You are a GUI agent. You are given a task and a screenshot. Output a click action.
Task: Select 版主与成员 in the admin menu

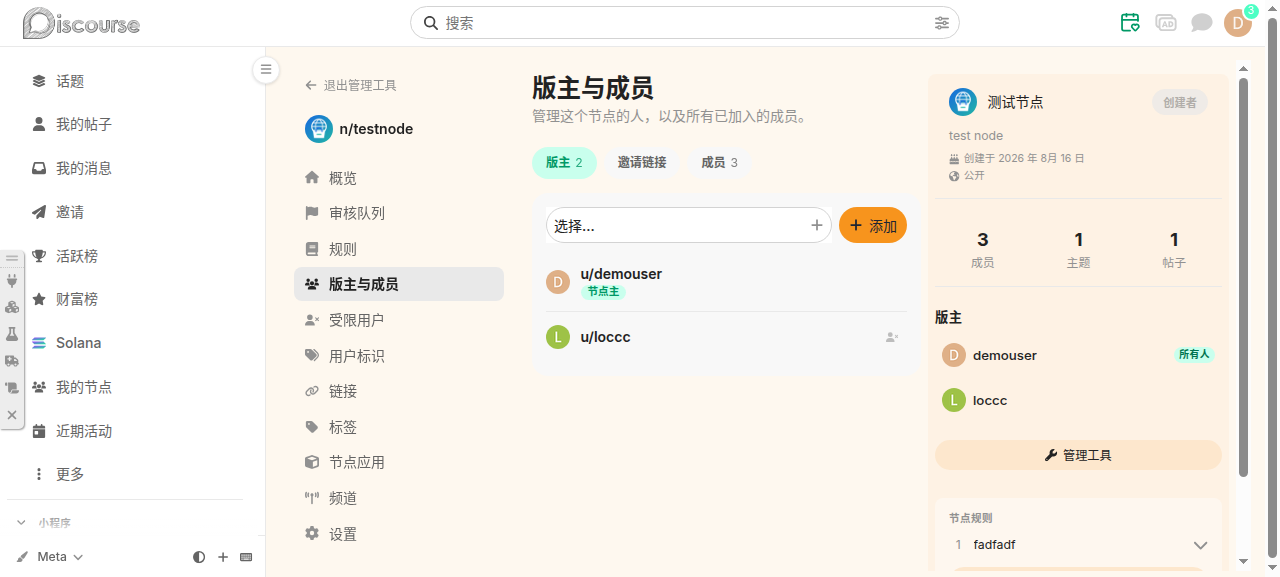(399, 284)
